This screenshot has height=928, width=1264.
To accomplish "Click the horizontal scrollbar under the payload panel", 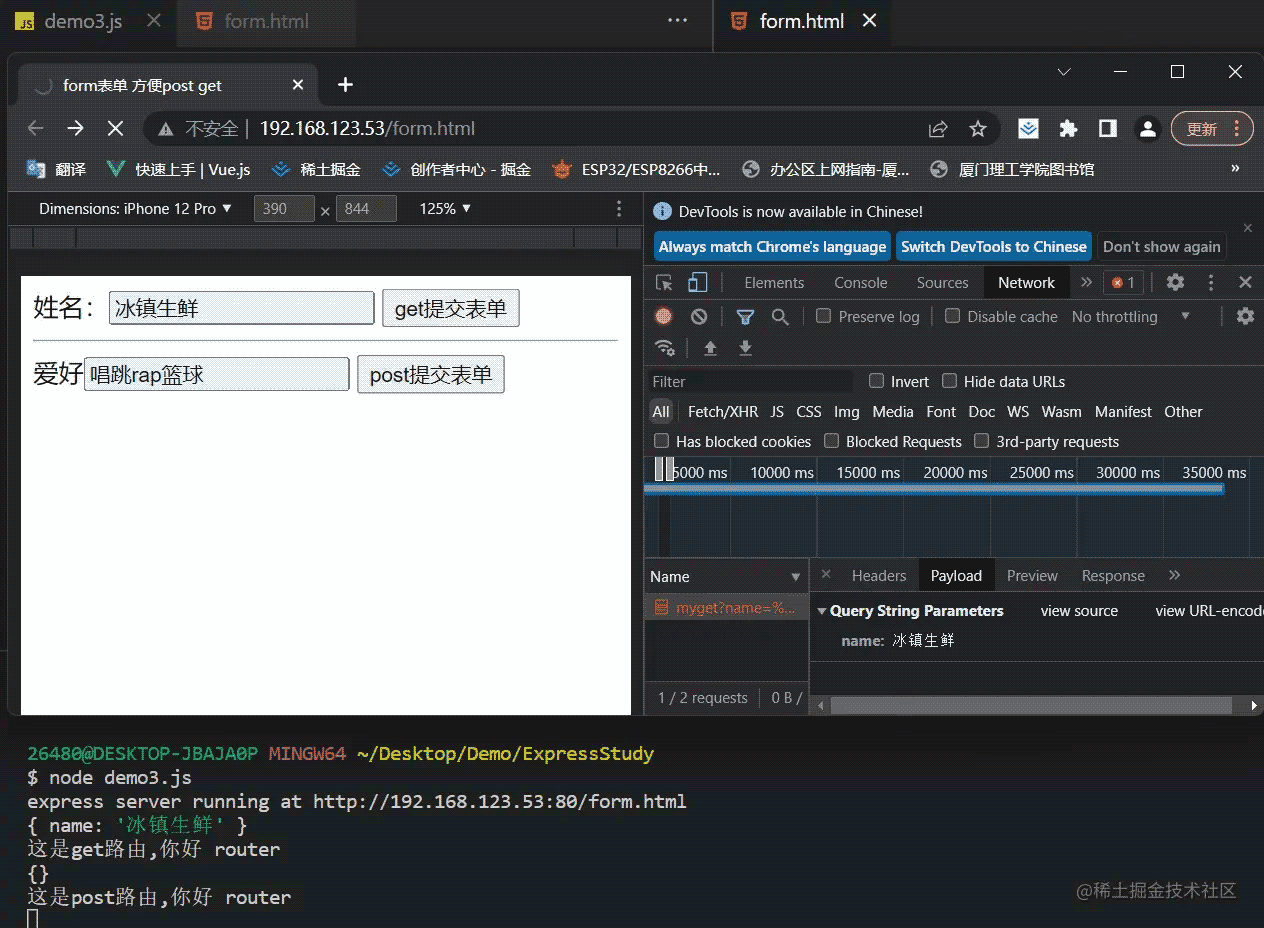I will (x=1031, y=705).
